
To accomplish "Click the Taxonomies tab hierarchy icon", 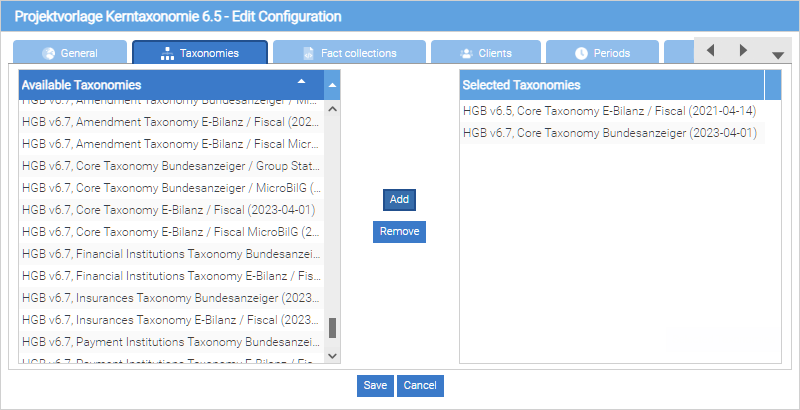I will (x=167, y=53).
